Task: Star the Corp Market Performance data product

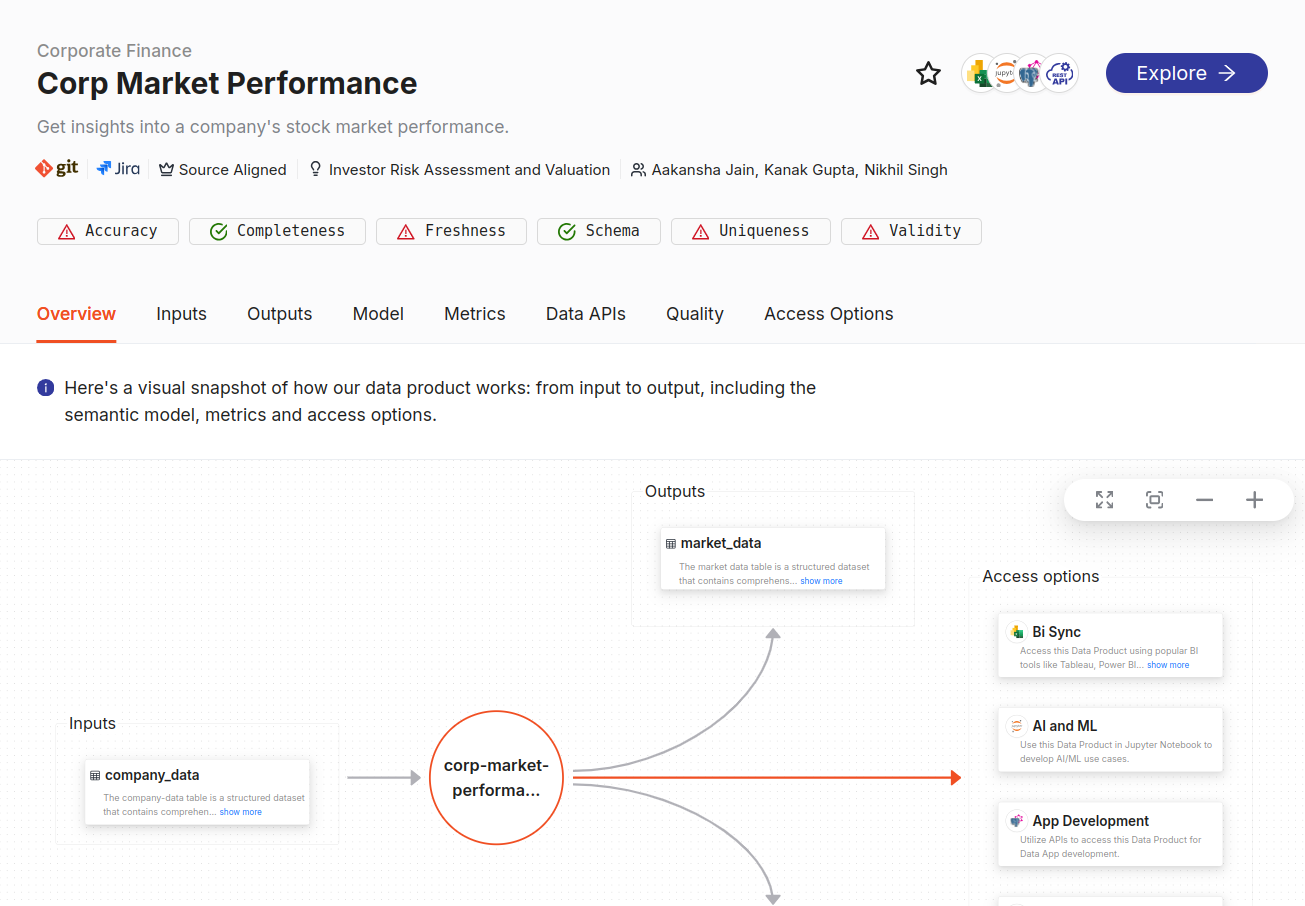Action: point(928,73)
